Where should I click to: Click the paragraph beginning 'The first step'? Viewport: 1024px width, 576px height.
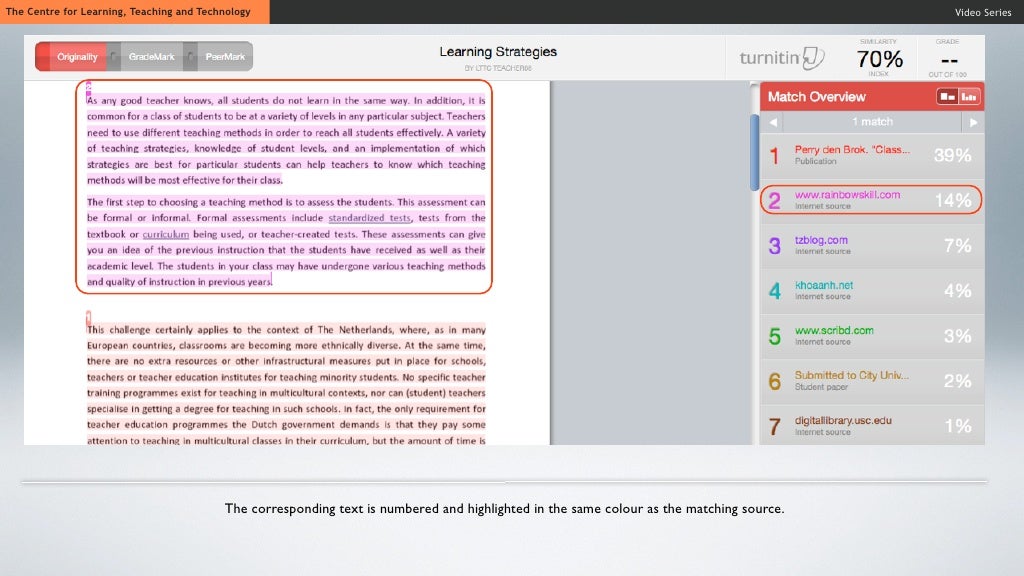pos(286,242)
